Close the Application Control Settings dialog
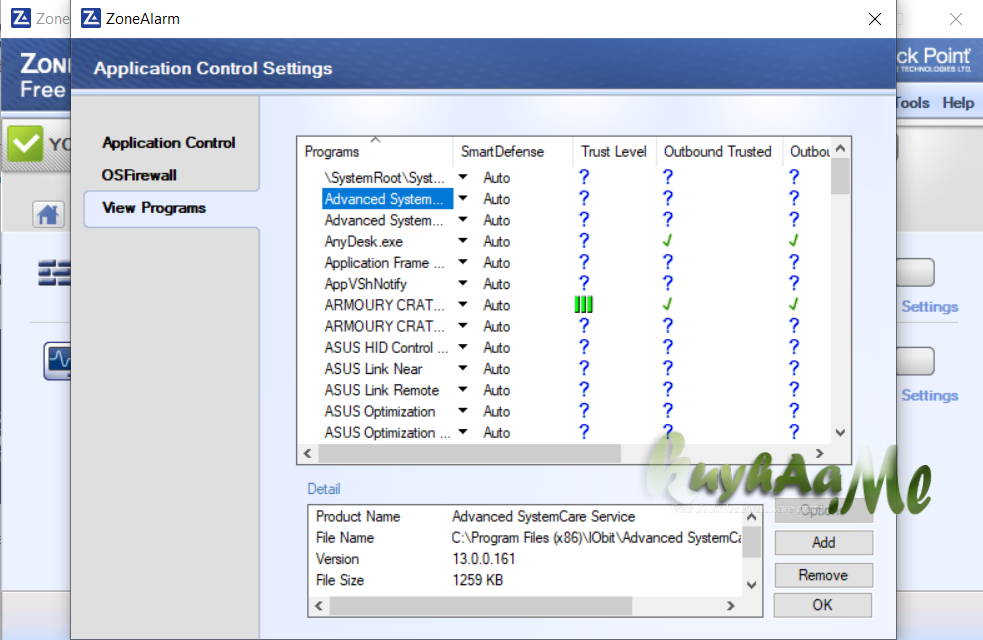This screenshot has width=983, height=640. pyautogui.click(x=875, y=19)
